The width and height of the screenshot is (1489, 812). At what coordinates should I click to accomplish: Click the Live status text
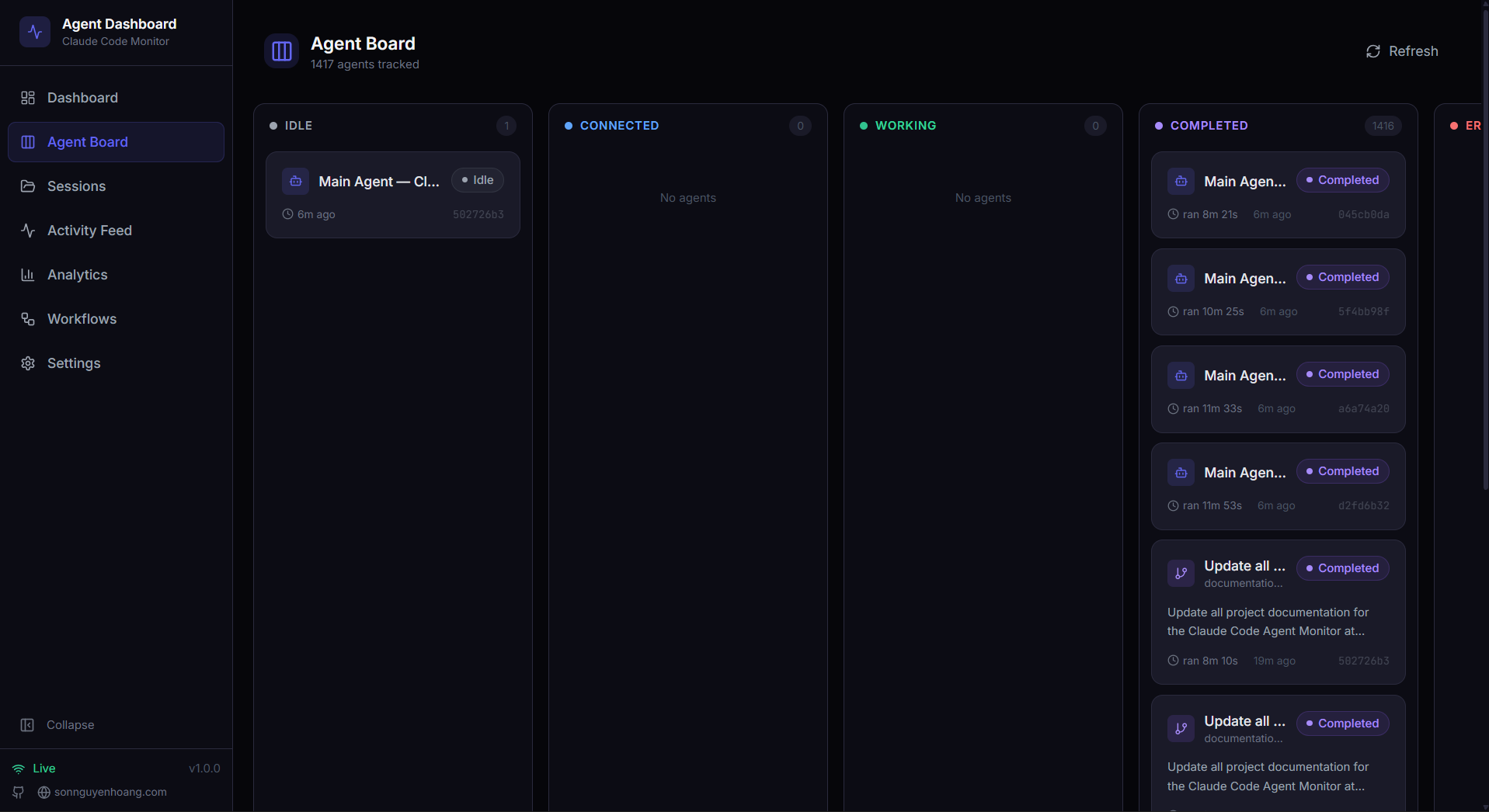tap(44, 769)
